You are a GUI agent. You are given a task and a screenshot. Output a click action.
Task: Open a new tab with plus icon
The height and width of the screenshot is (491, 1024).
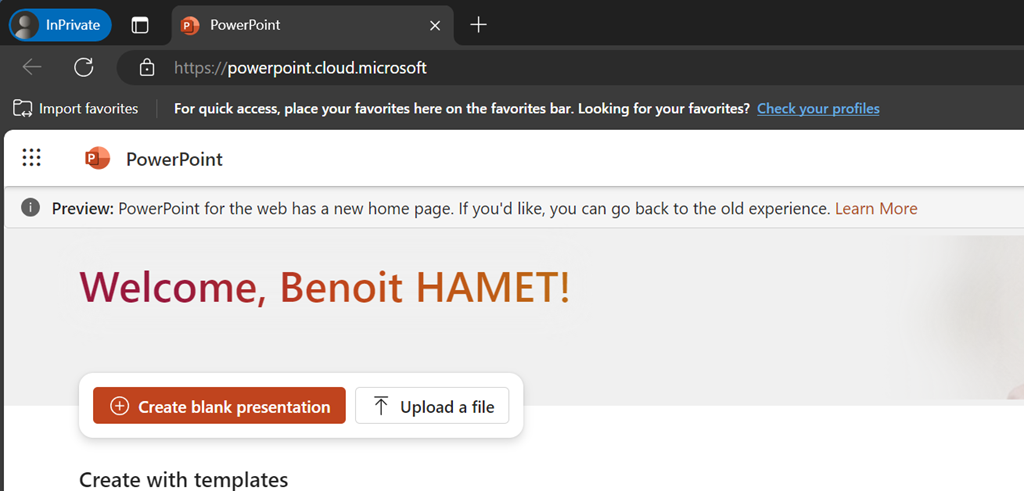click(x=479, y=25)
